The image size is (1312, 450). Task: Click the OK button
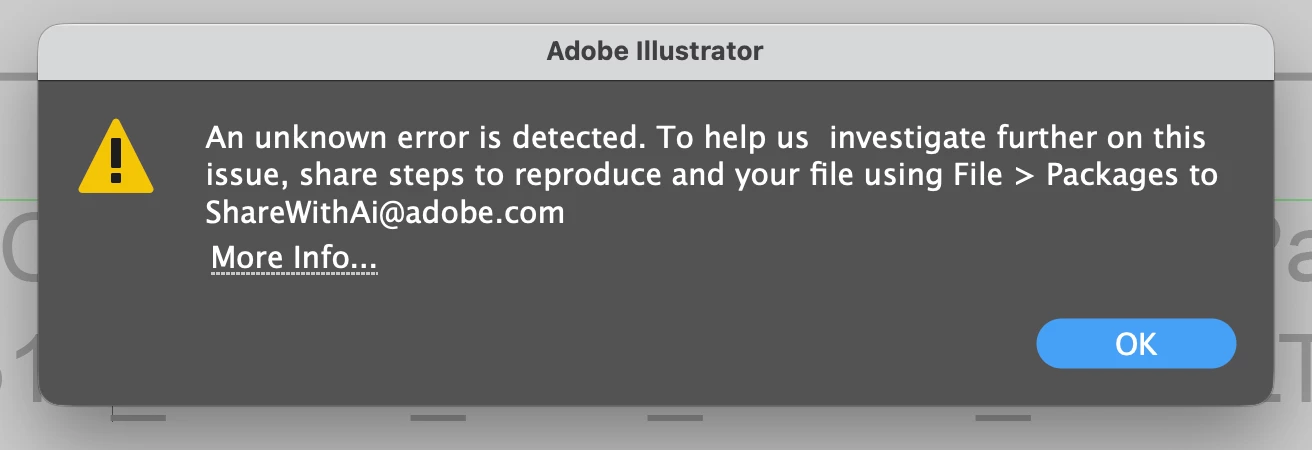tap(1136, 344)
